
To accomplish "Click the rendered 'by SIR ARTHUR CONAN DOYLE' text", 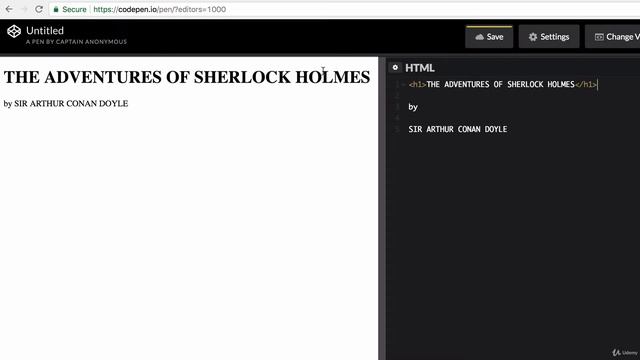I will pos(66,104).
